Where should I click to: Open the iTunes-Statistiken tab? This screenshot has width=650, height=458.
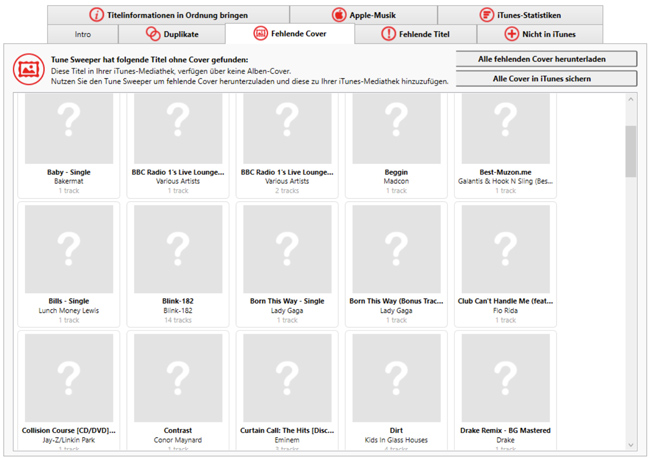[520, 15]
